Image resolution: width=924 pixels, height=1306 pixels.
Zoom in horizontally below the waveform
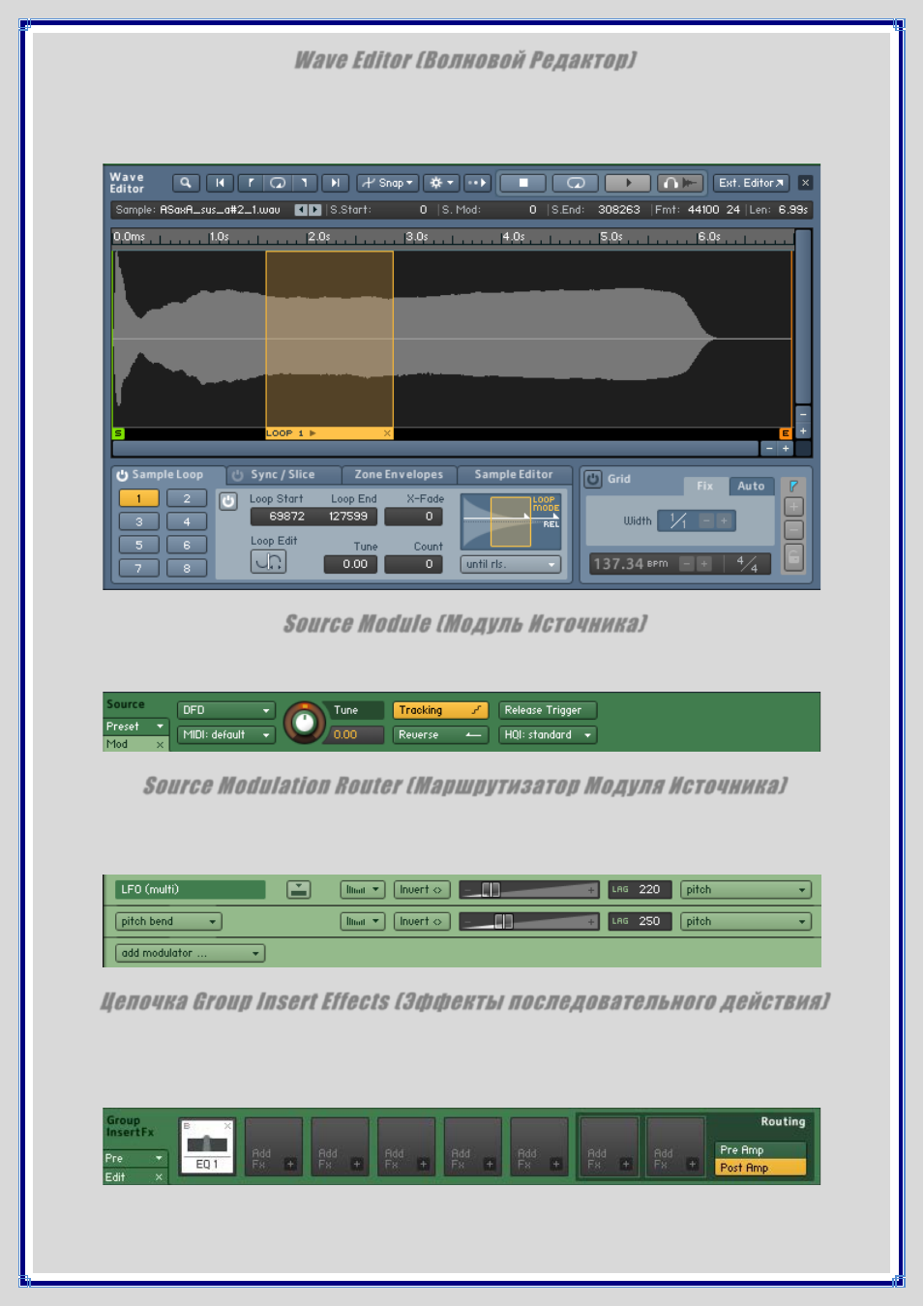tap(786, 449)
